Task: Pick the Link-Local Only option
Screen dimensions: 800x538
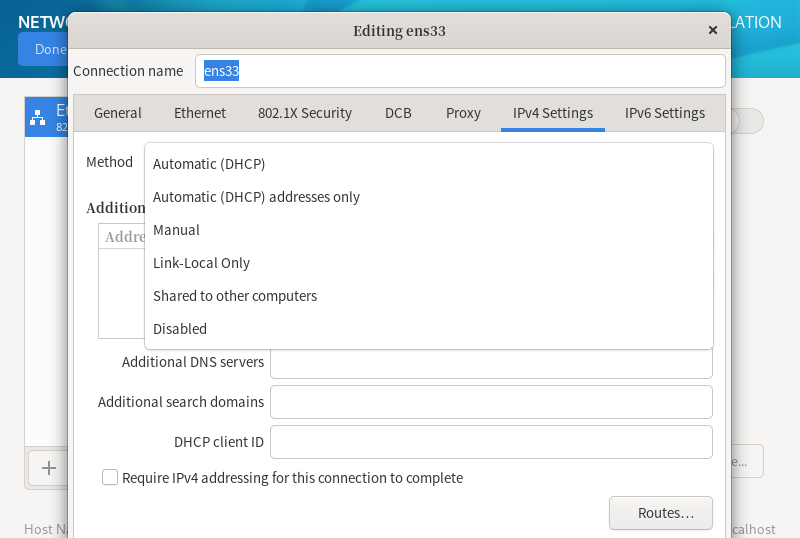Action: (201, 263)
